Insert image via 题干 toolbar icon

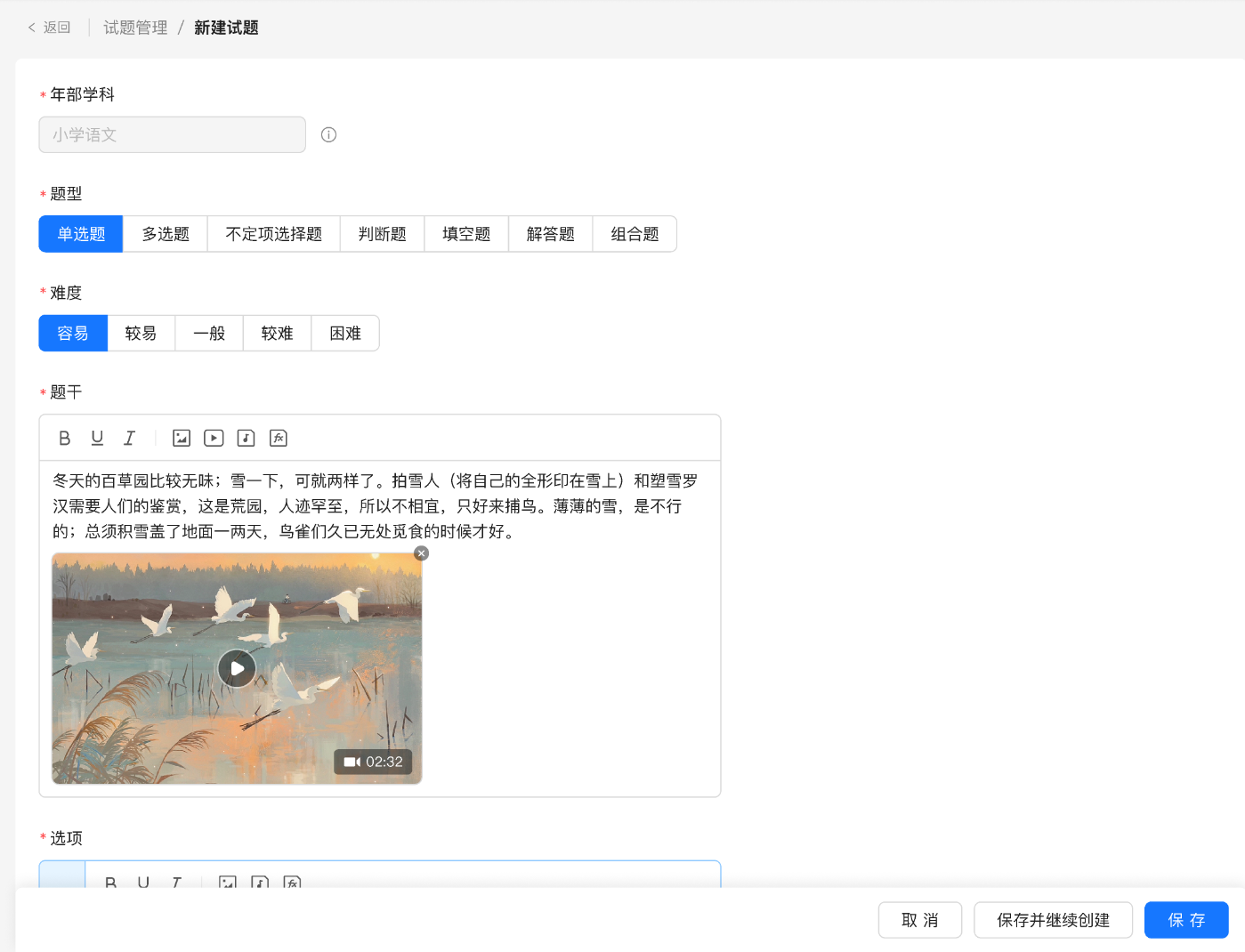pyautogui.click(x=182, y=438)
